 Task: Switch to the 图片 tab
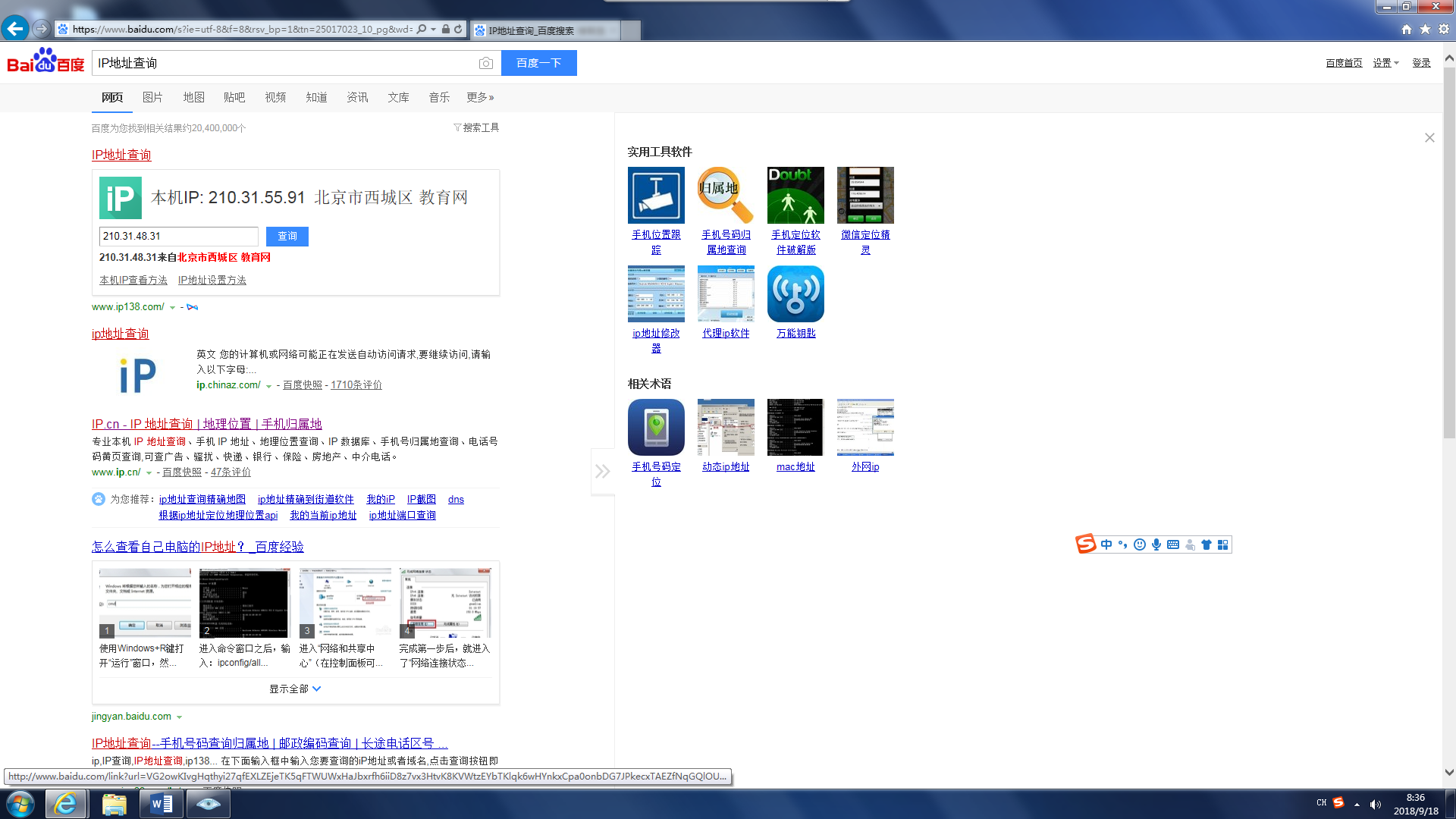pyautogui.click(x=152, y=97)
